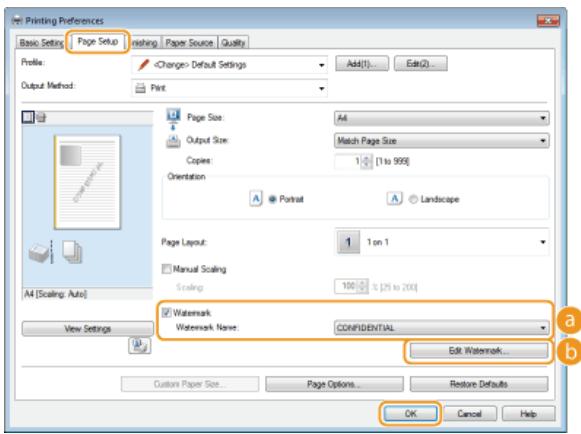Click the Restore Defaults button
The height and width of the screenshot is (434, 581).
coord(479,384)
